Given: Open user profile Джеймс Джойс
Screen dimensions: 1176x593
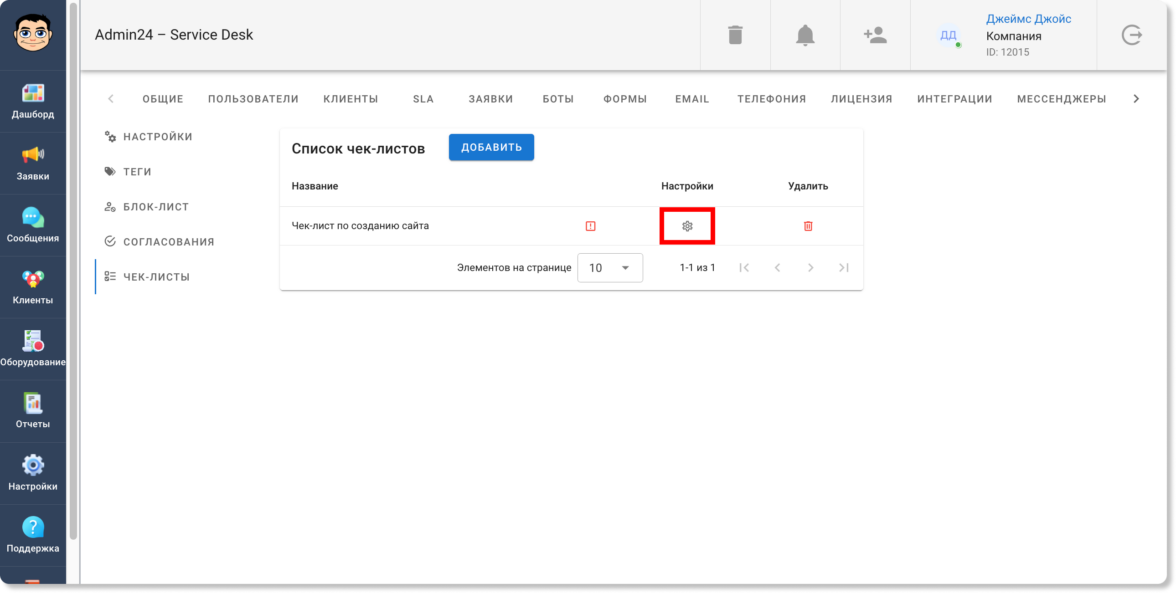Looking at the screenshot, I should click(x=1028, y=20).
